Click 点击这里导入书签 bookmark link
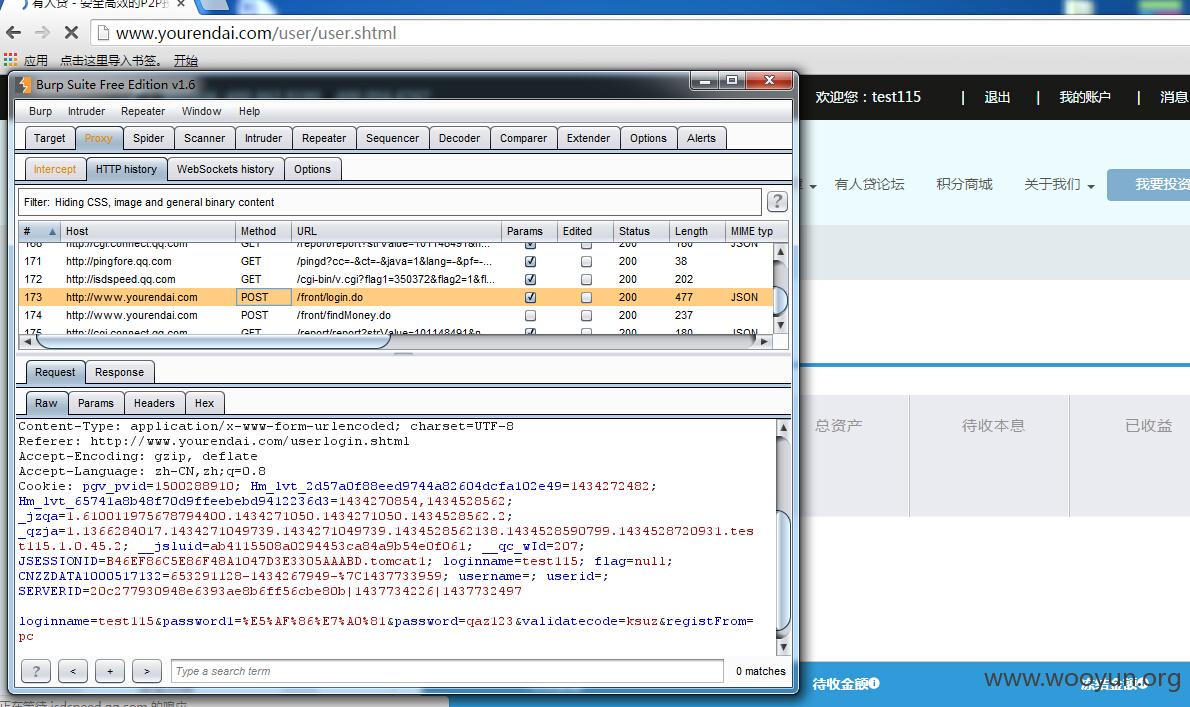Image resolution: width=1190 pixels, height=707 pixels. pyautogui.click(x=111, y=61)
